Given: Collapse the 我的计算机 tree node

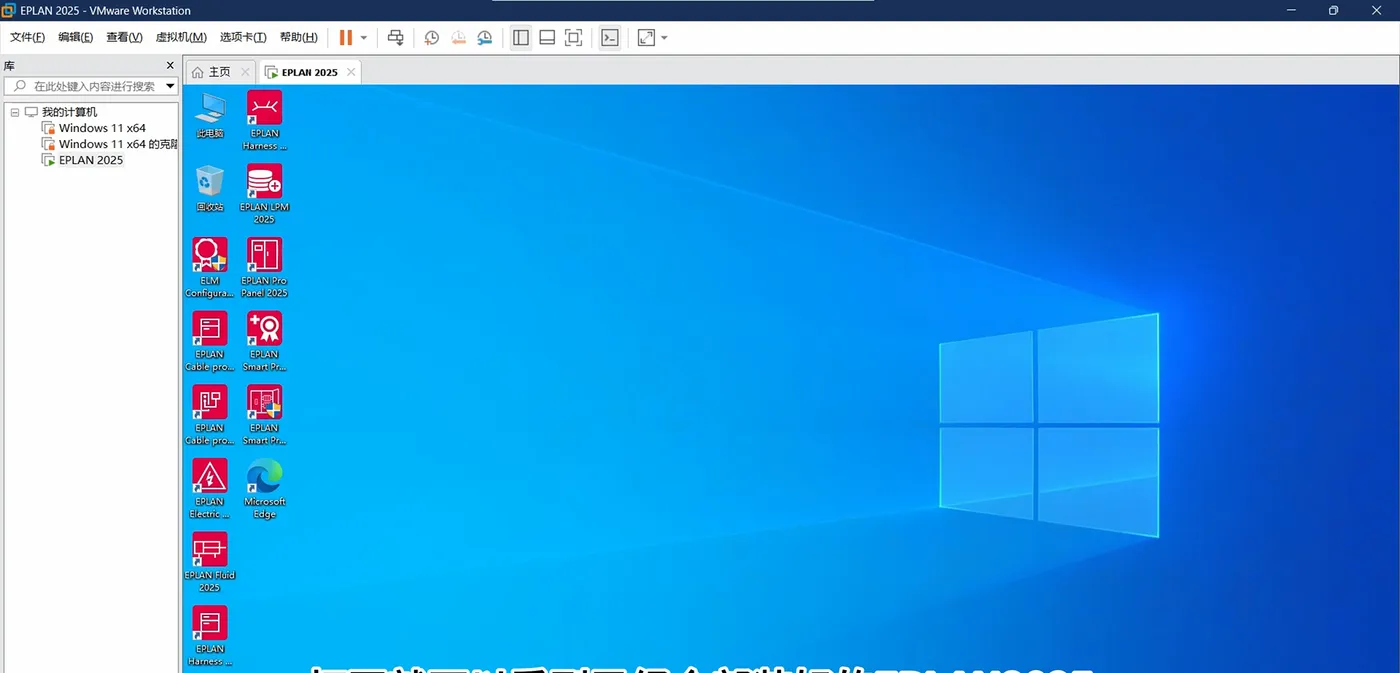Looking at the screenshot, I should click(15, 112).
